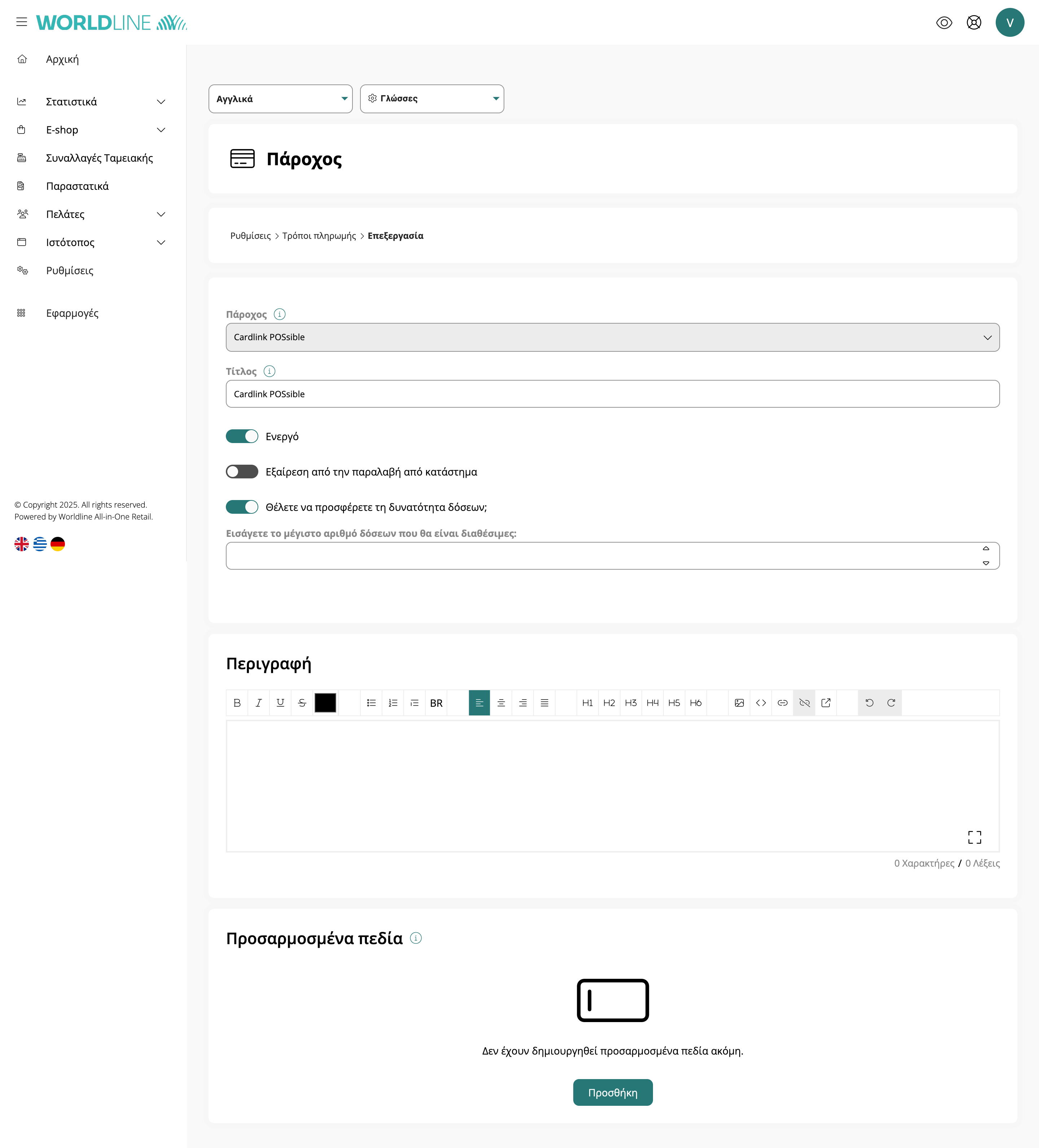Disable the Ενεργό toggle
The width and height of the screenshot is (1039, 1148).
point(242,436)
